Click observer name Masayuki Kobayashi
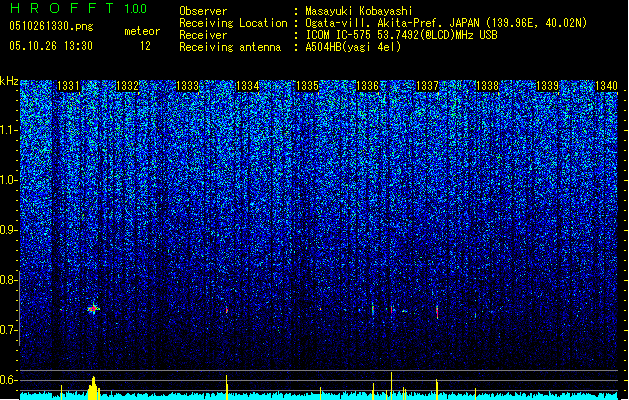The height and width of the screenshot is (400, 629). (x=359, y=11)
